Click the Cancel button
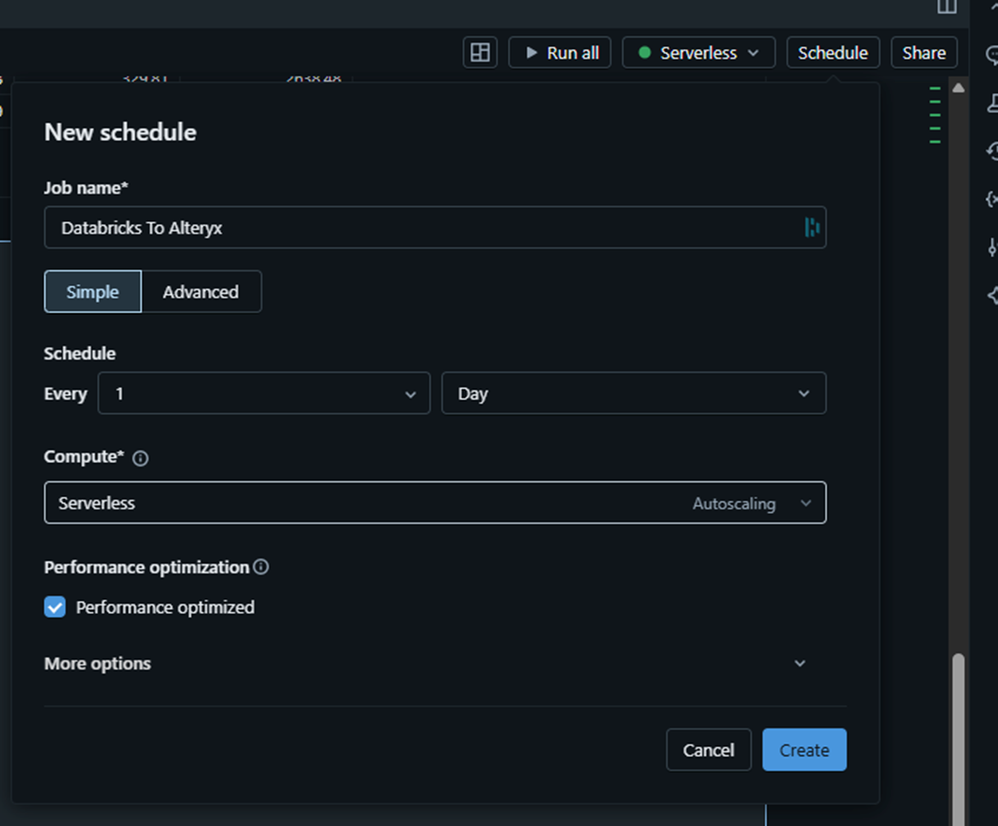This screenshot has height=826, width=998. pos(708,750)
